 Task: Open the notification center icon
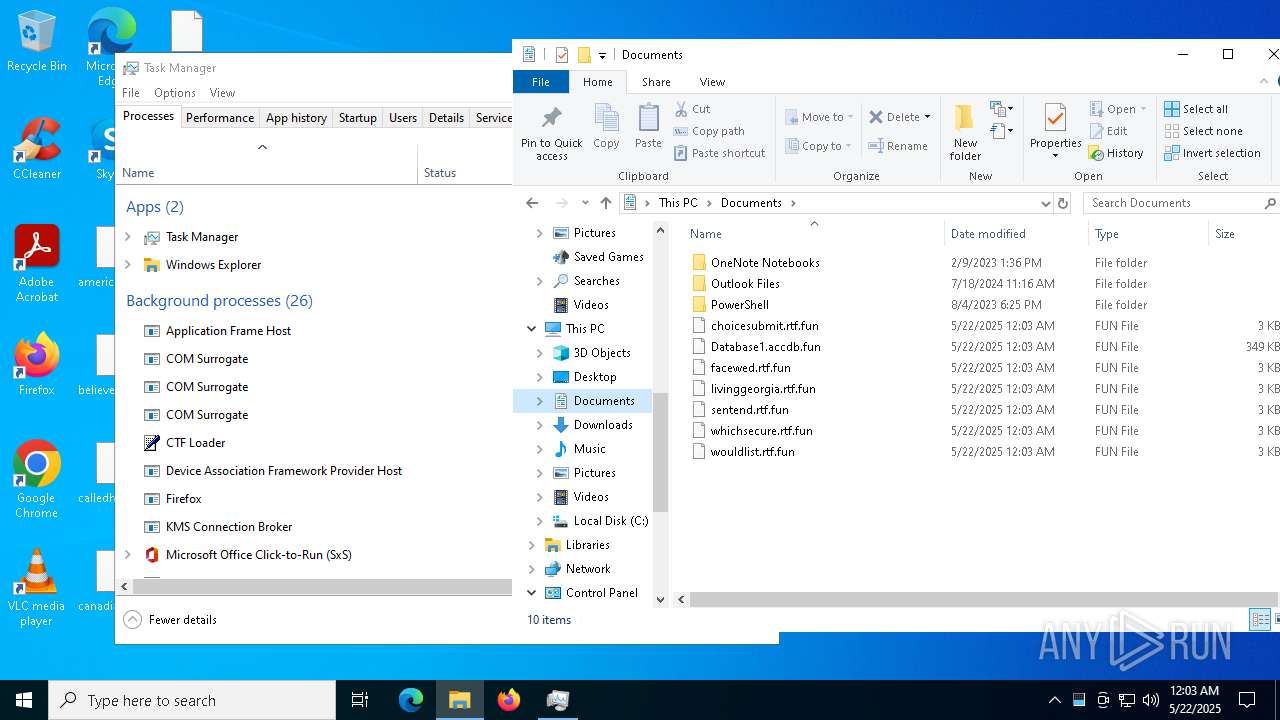coord(1247,700)
